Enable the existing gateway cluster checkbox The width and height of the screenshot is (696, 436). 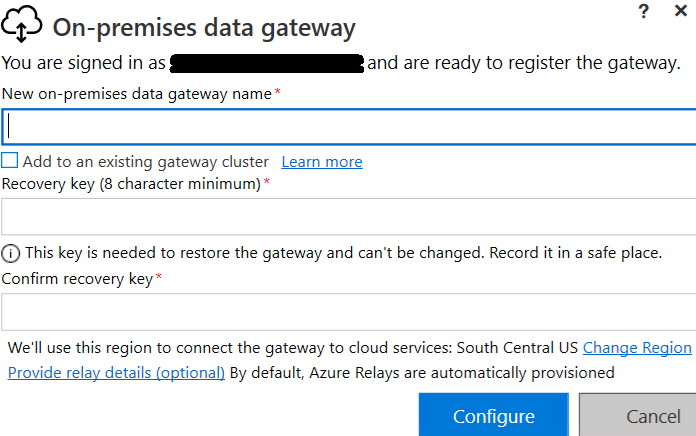coord(10,161)
